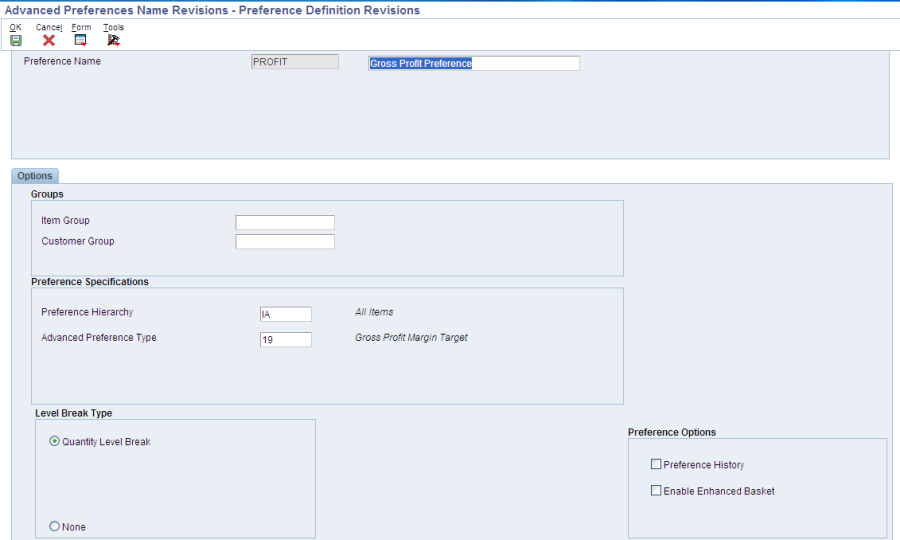Click the 'All Items' hierarchy description text
The image size is (900, 540).
[x=374, y=312]
